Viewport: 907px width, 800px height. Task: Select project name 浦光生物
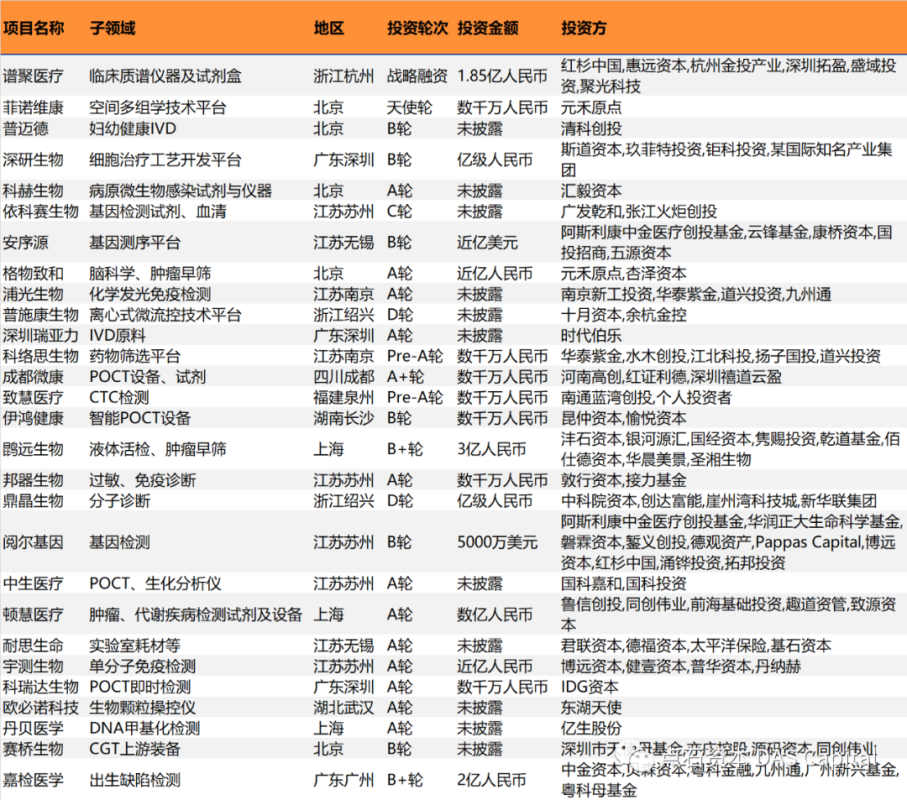[33, 294]
